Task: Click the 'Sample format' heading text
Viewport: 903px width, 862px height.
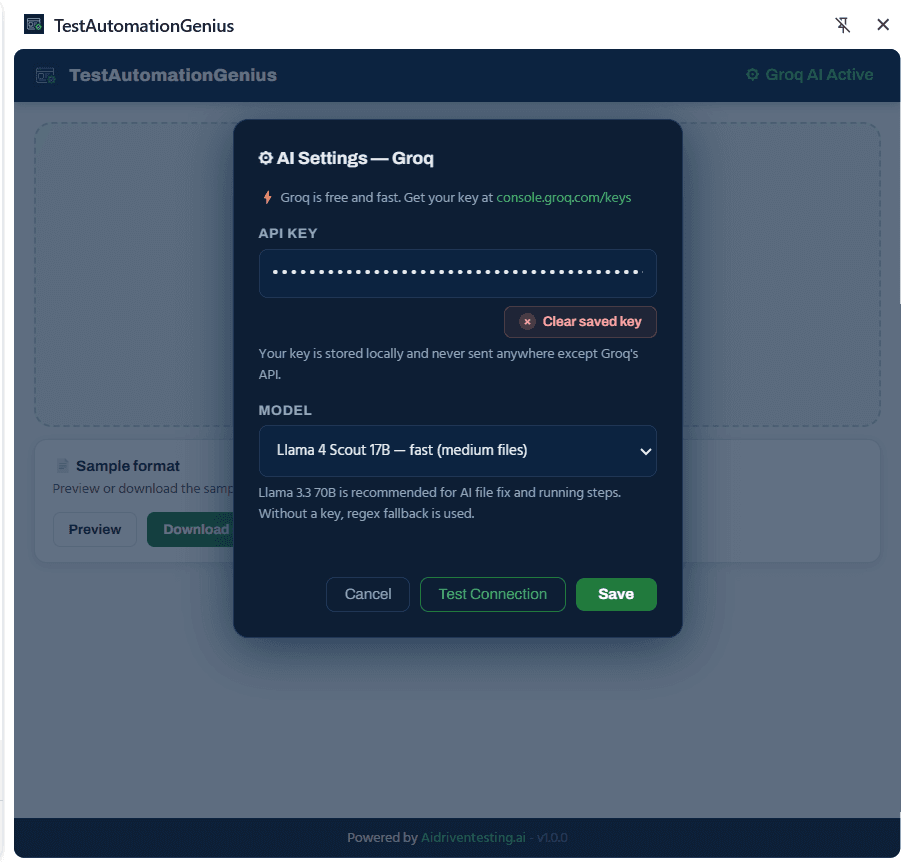Action: pos(128,466)
